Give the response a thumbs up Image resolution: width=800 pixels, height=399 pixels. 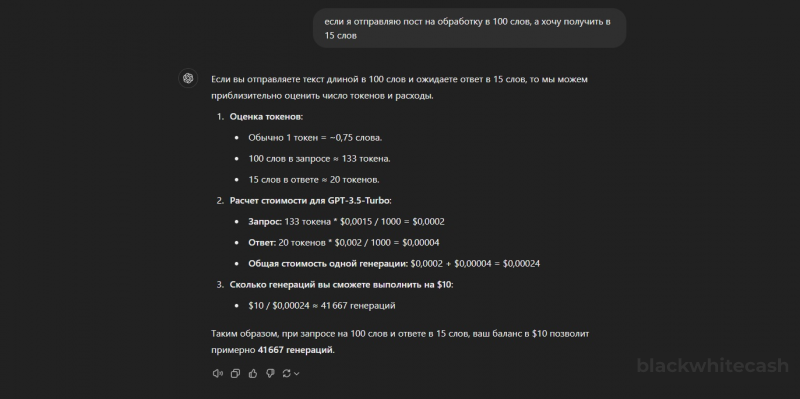point(253,373)
